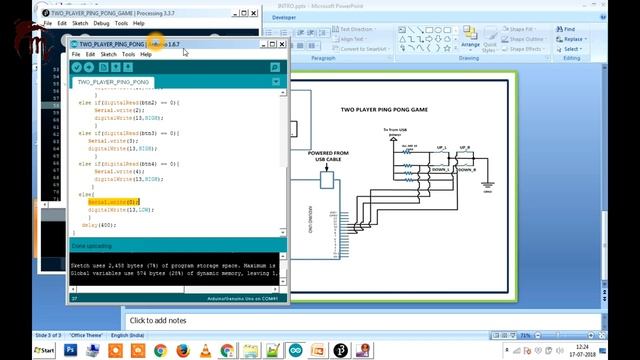
Task: Open VLC media player from taskbar
Action: click(x=205, y=350)
